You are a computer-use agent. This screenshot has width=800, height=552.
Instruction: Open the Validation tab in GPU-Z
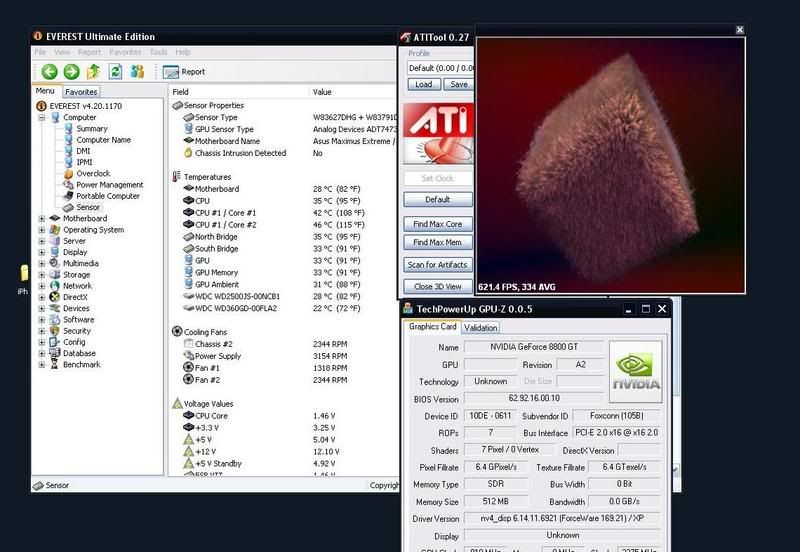[481, 327]
